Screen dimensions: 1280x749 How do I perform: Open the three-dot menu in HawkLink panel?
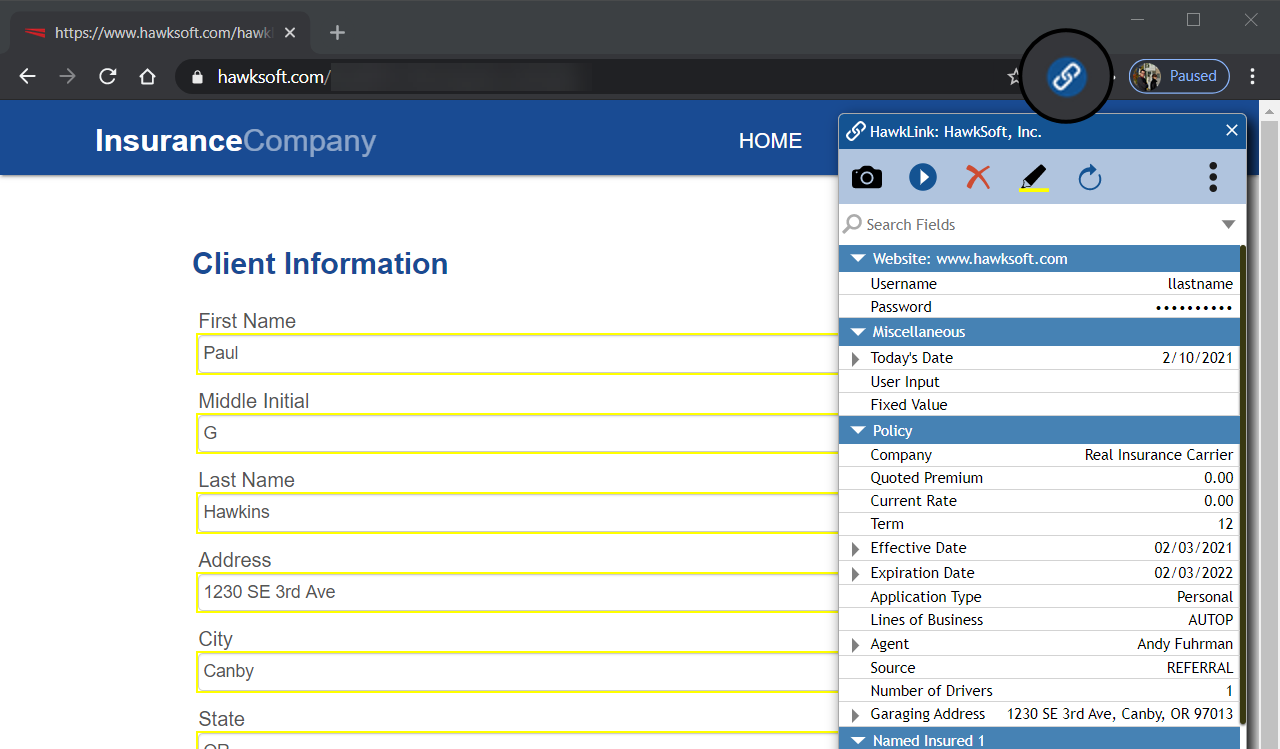coord(1212,177)
